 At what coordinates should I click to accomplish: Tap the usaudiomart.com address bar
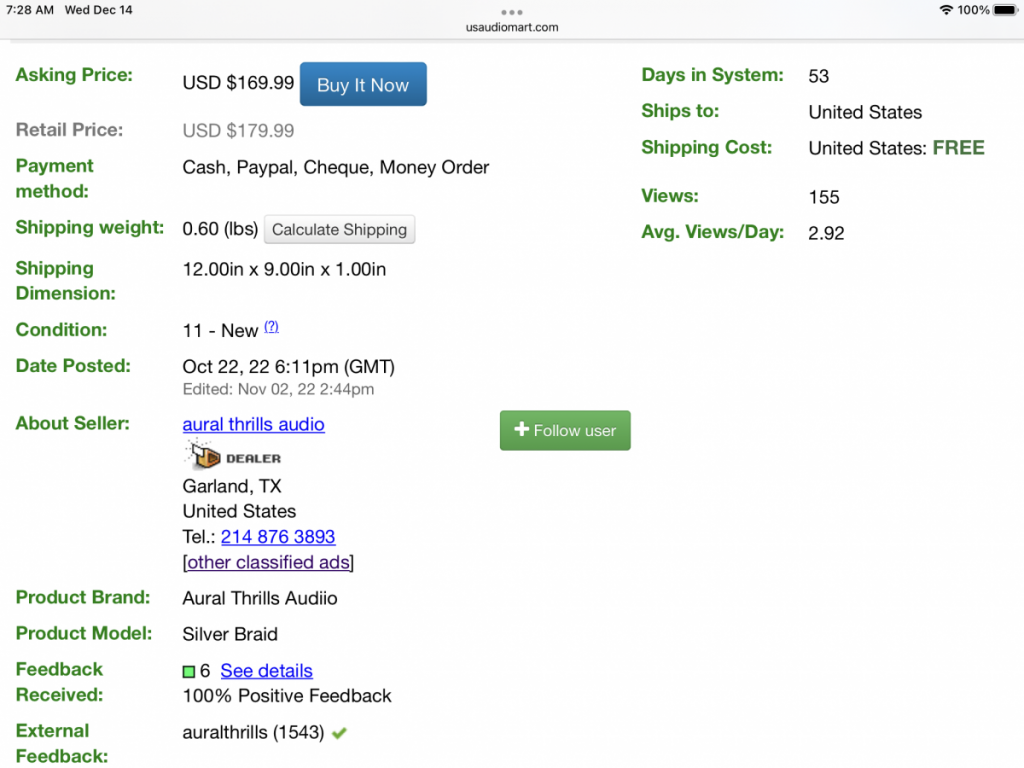[512, 27]
